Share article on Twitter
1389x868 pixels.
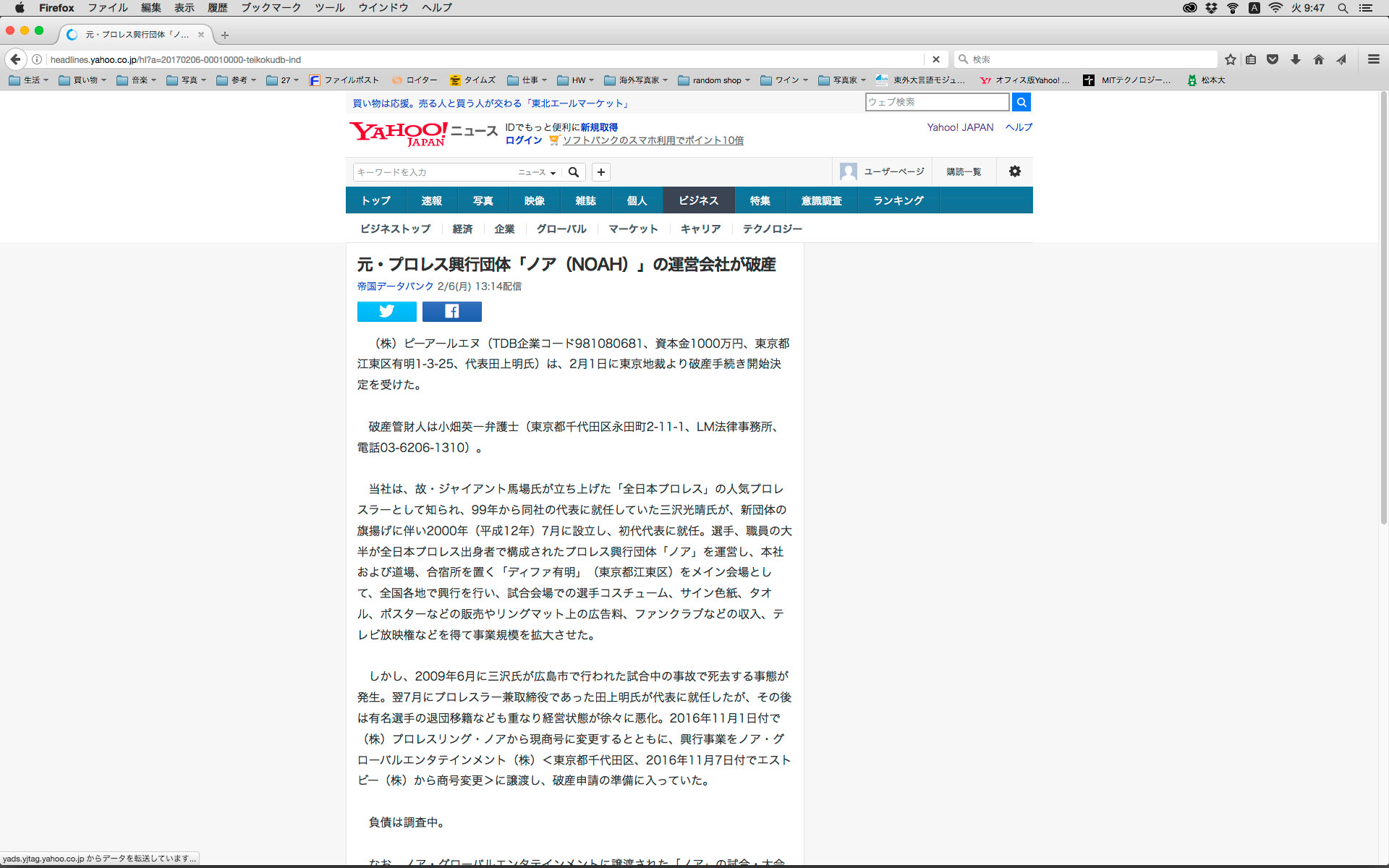click(386, 312)
